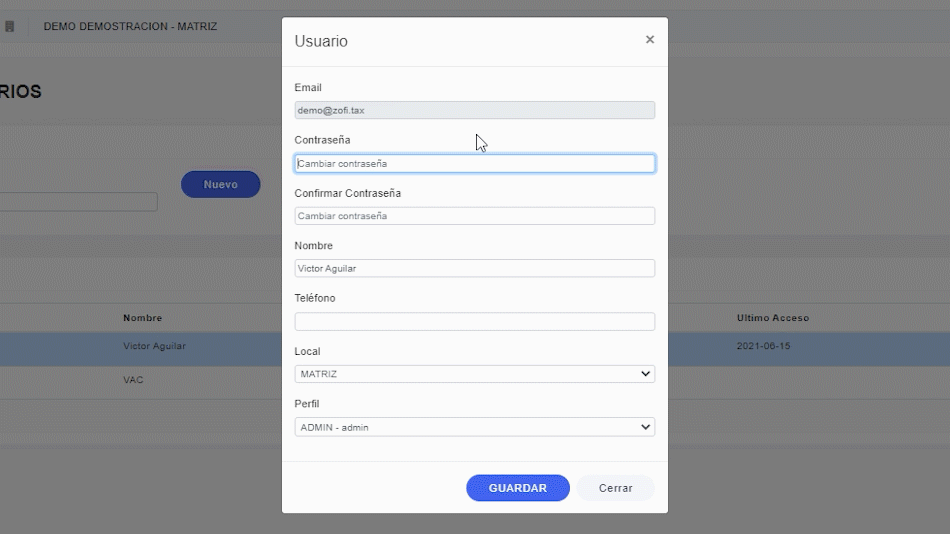Select the Victor Aguilar row in the table
This screenshot has height=534, width=950.
(154, 347)
